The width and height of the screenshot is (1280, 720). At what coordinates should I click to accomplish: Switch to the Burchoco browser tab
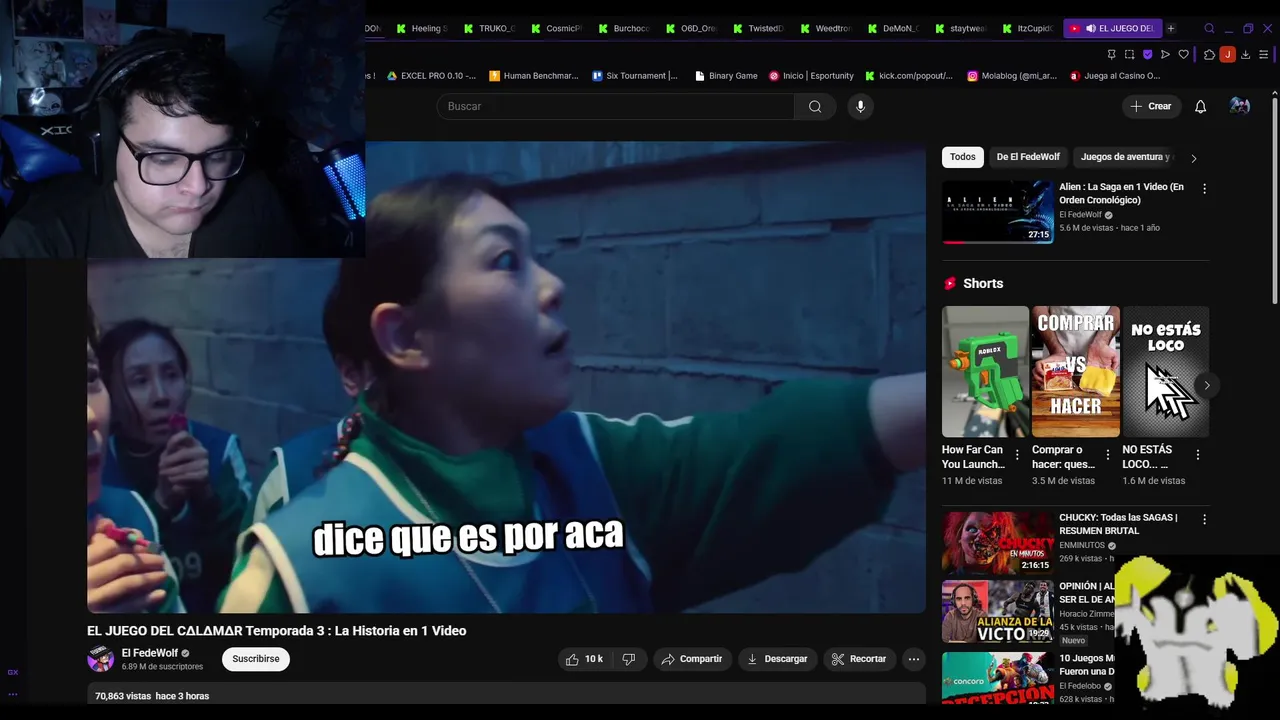click(x=624, y=28)
